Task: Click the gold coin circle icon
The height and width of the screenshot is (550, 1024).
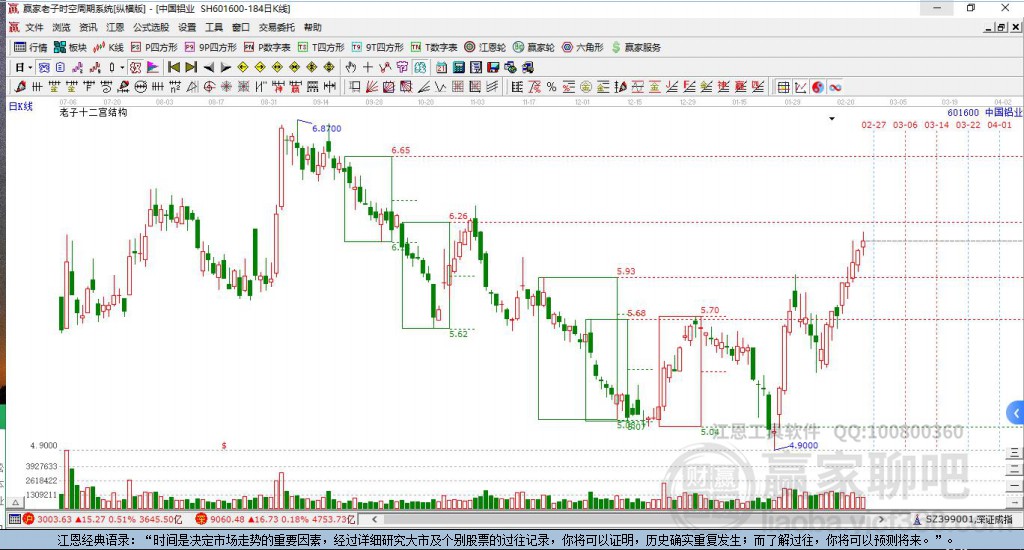Action: (586, 87)
